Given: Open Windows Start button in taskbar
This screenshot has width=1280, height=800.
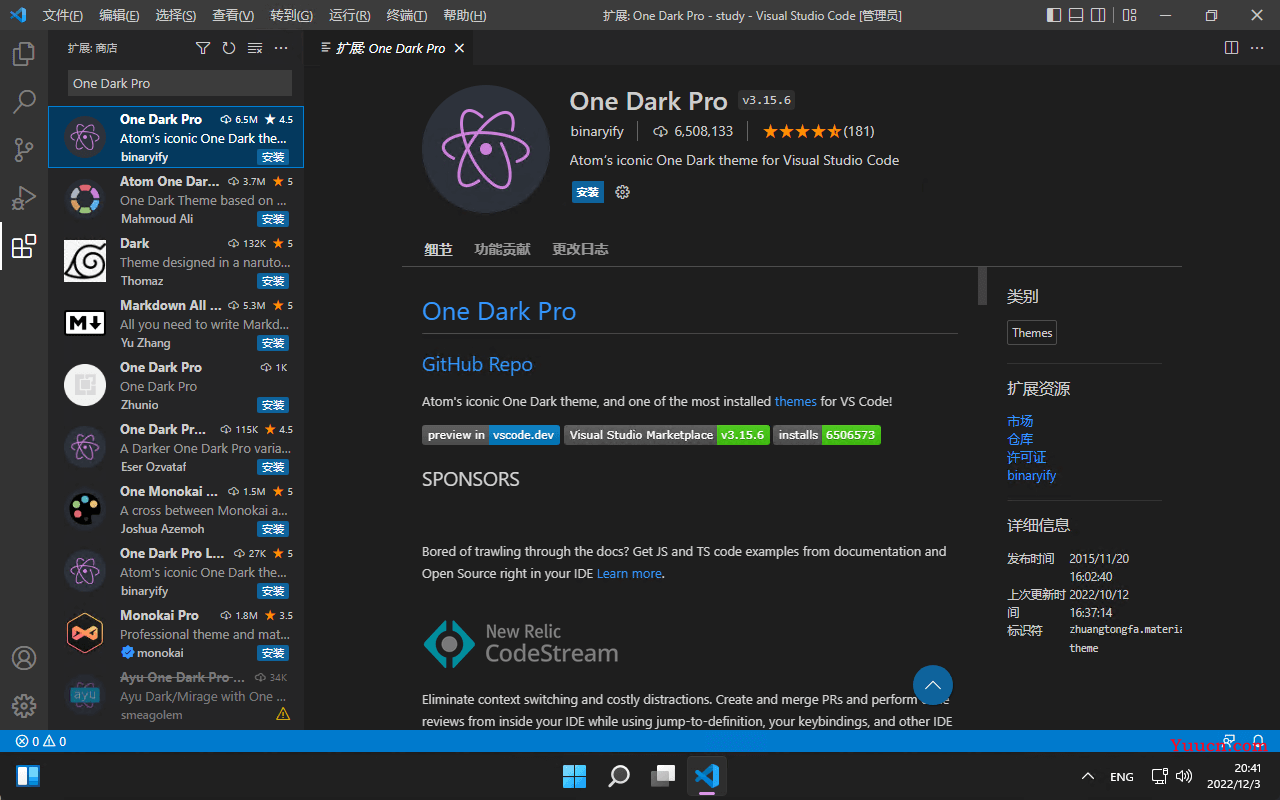Looking at the screenshot, I should (575, 776).
